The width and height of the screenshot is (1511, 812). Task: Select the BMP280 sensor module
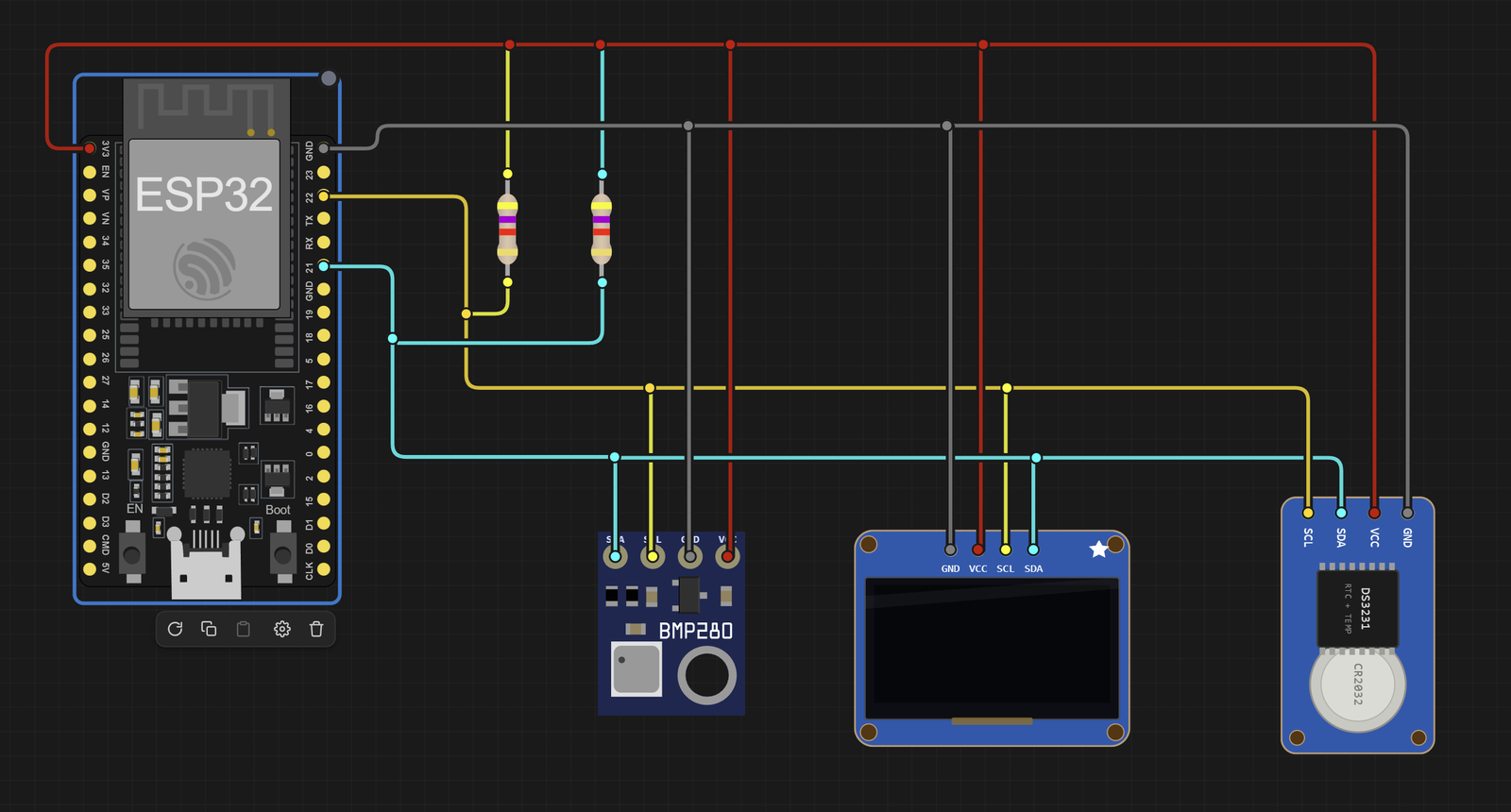point(671,623)
